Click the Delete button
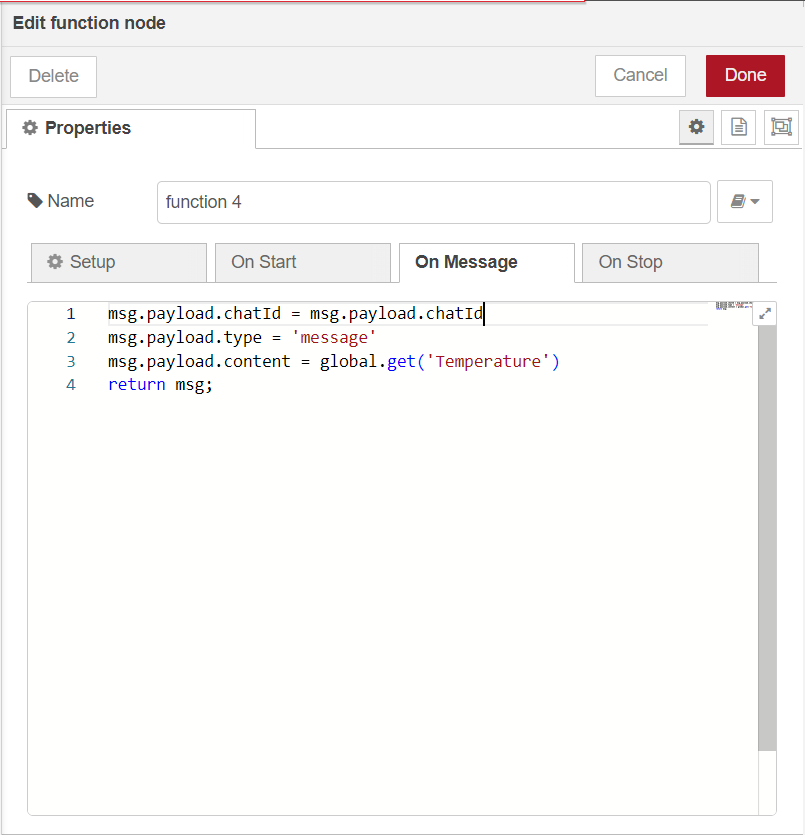 click(x=52, y=75)
